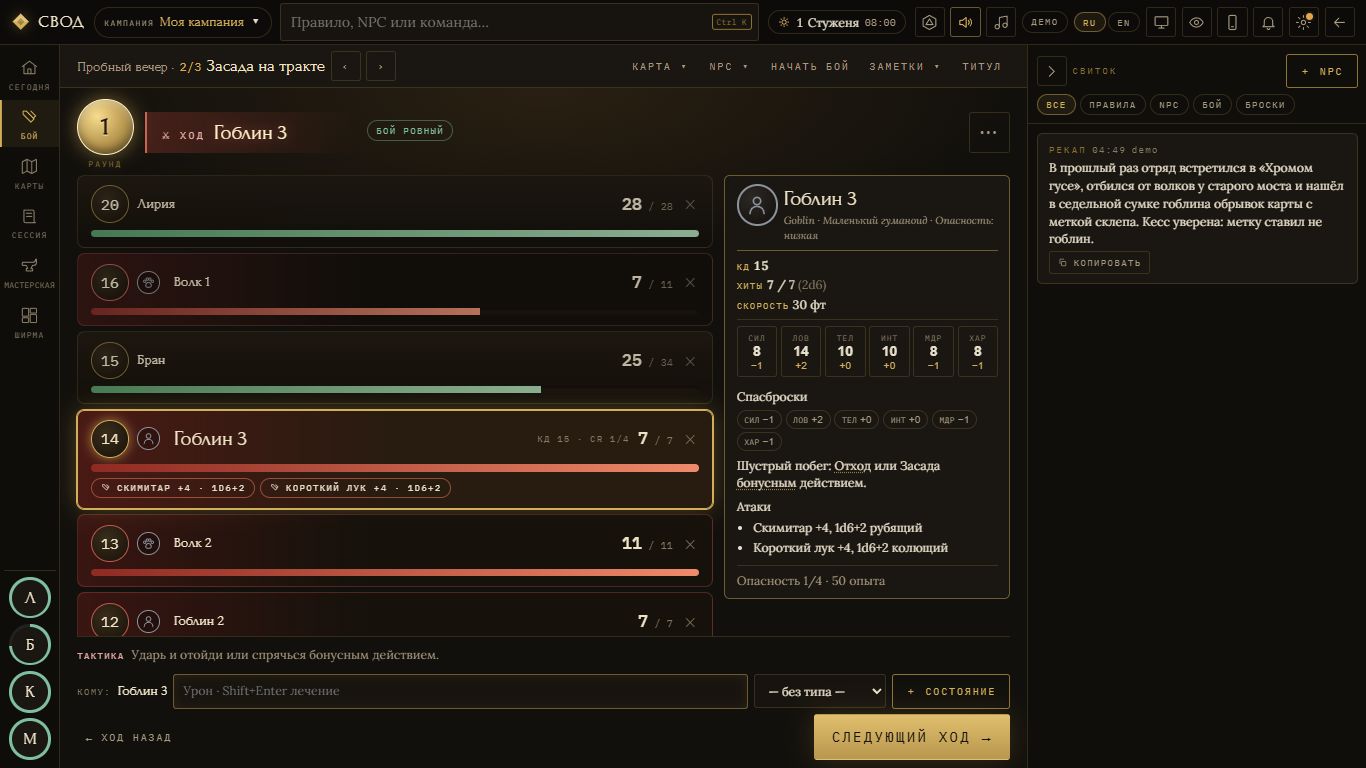Click the Копировать button in the recap

point(1099,262)
